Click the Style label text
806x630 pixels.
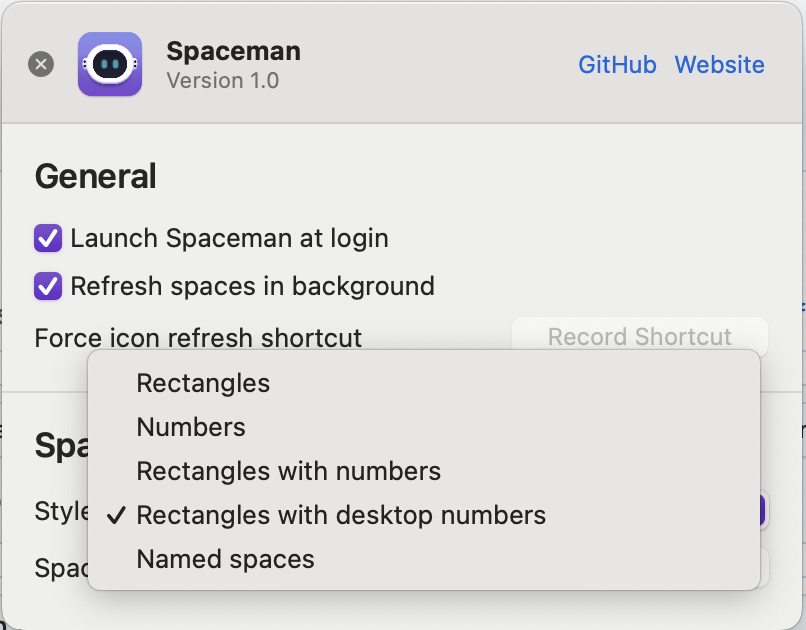(x=62, y=512)
